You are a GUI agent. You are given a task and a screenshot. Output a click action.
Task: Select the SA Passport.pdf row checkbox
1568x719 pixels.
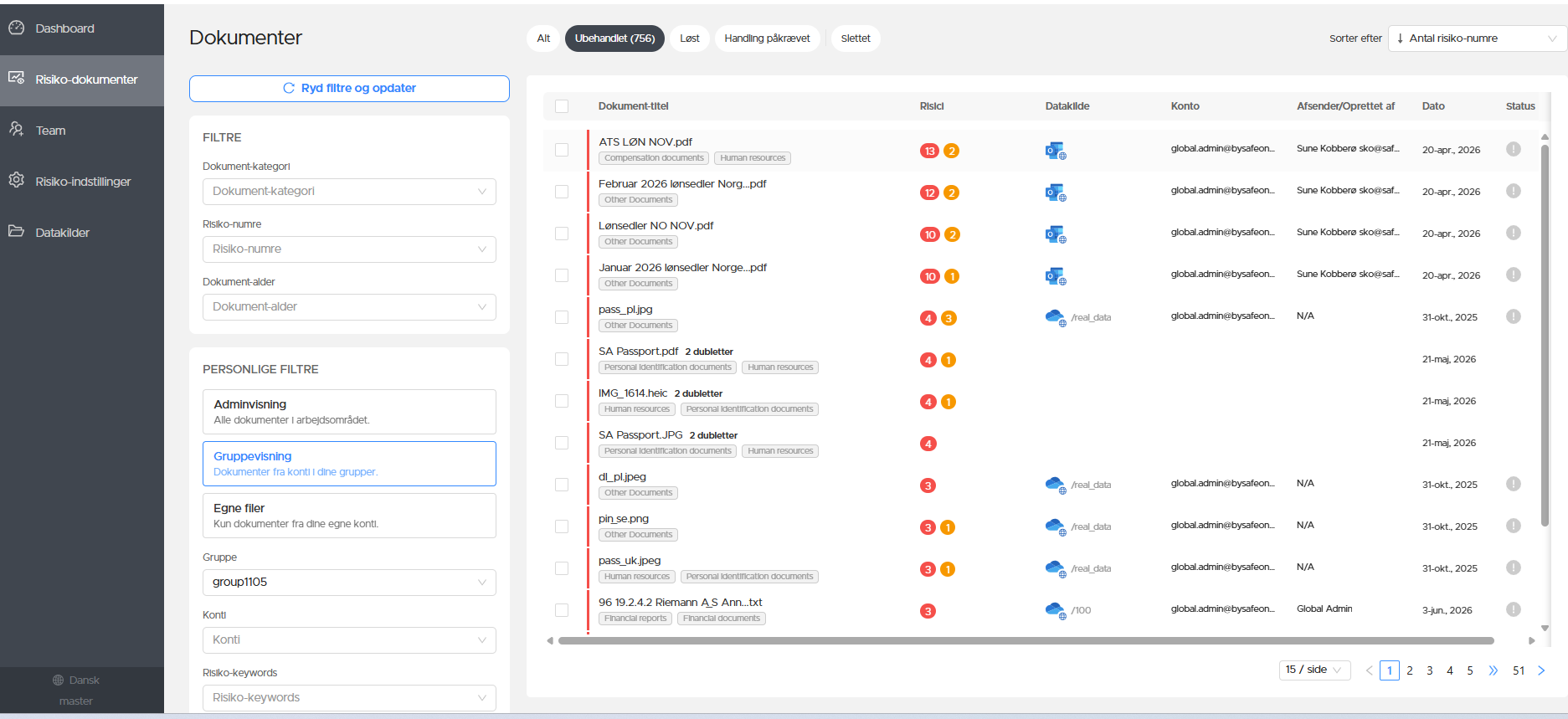(x=562, y=359)
